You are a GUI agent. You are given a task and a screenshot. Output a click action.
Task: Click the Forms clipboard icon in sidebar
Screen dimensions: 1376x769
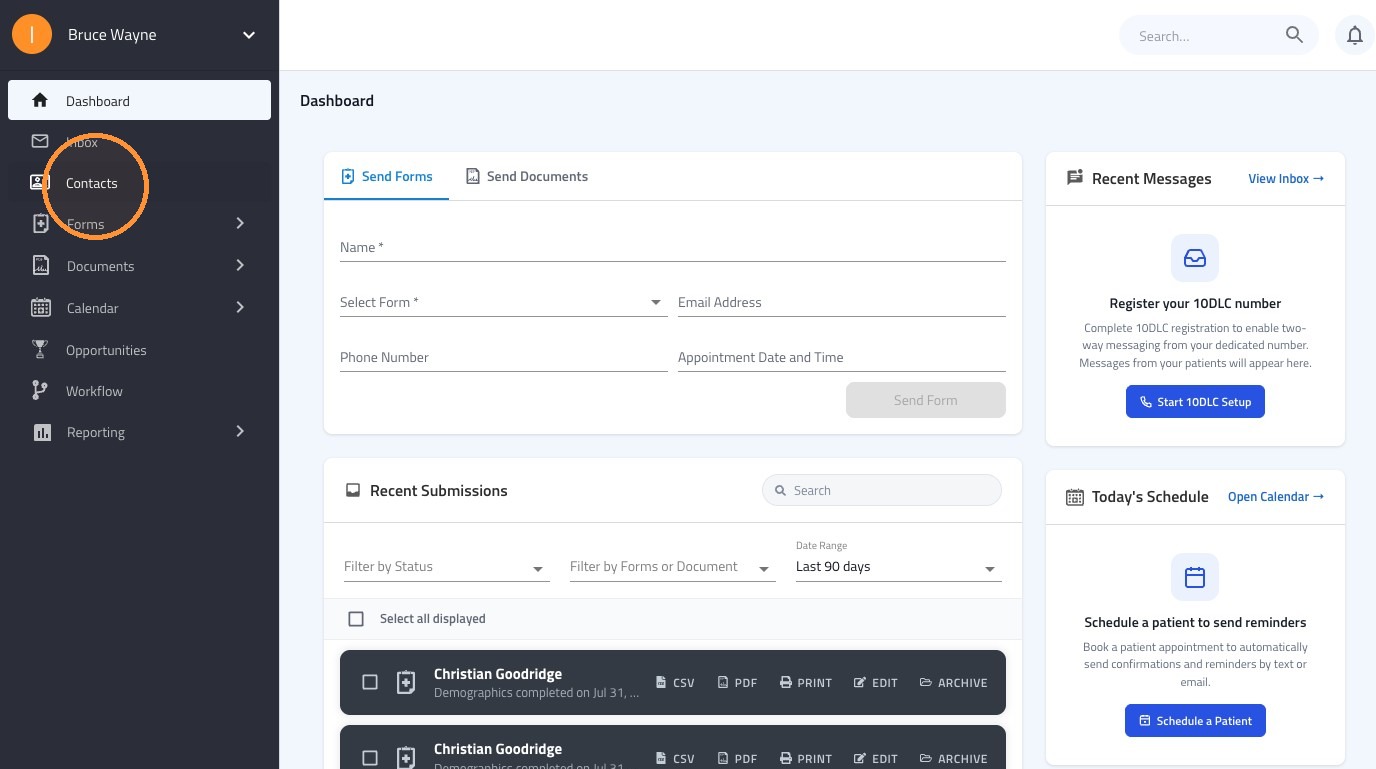click(x=40, y=224)
